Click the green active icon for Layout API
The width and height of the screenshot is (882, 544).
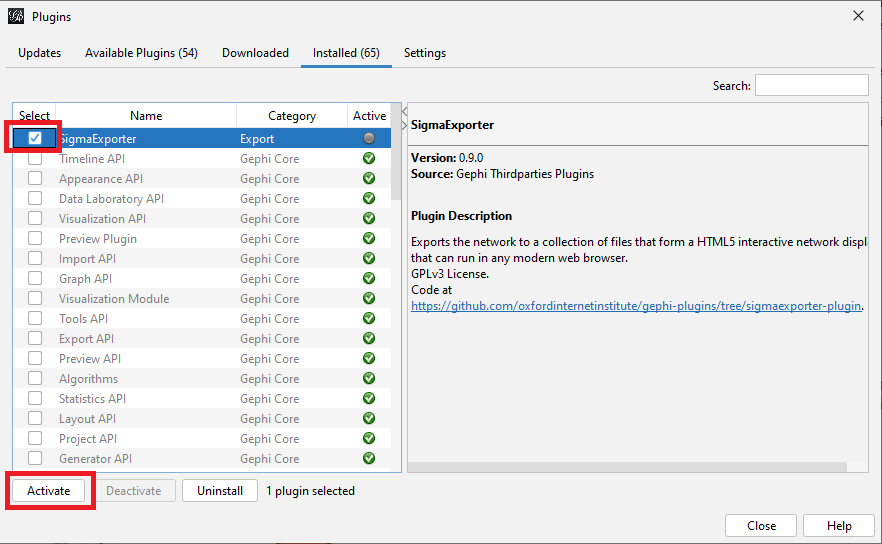tap(369, 419)
